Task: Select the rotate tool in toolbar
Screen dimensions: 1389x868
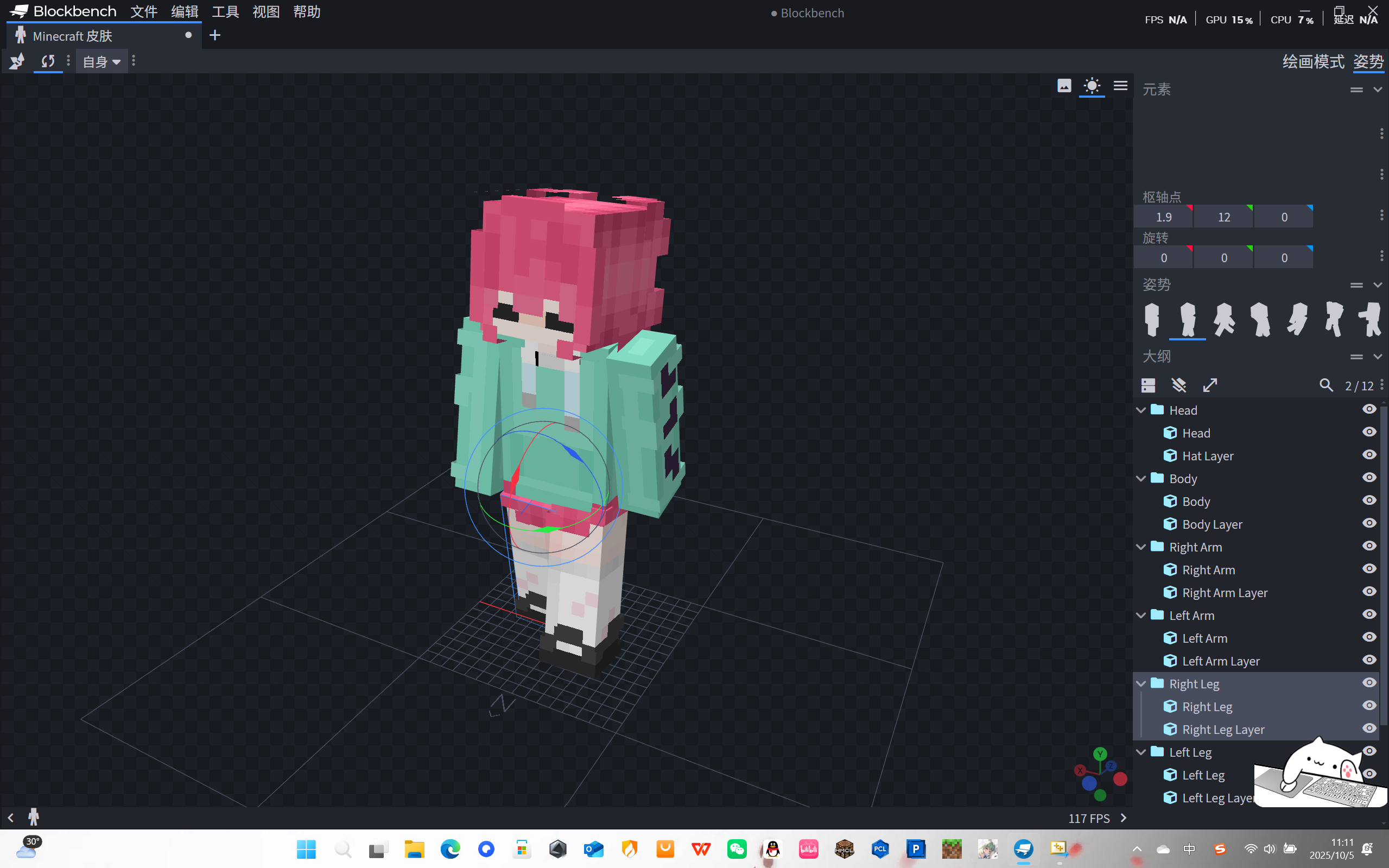Action: pos(48,61)
